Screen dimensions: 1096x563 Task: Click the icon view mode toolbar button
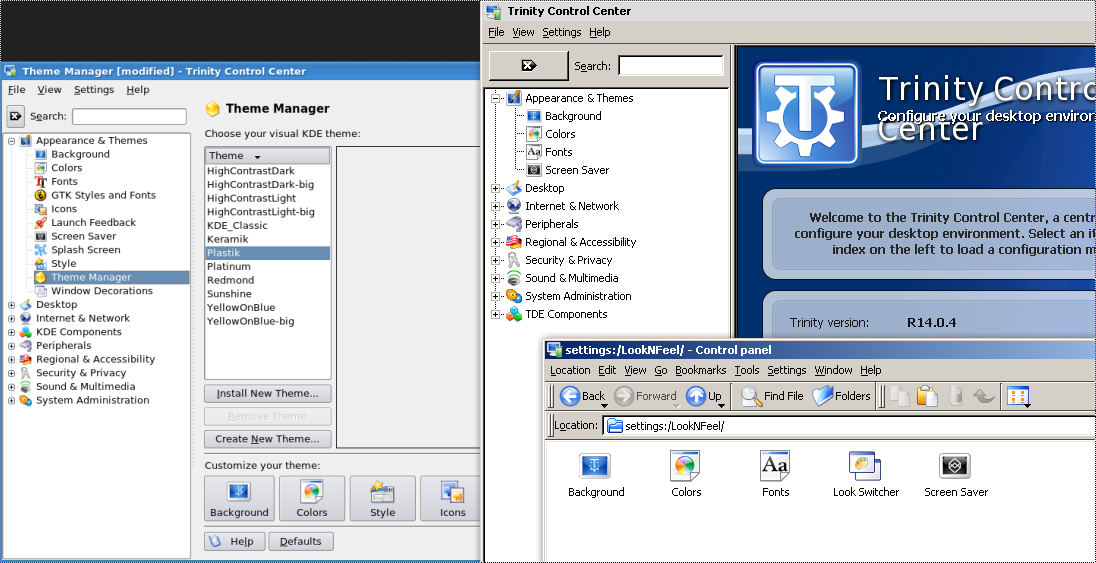1018,397
